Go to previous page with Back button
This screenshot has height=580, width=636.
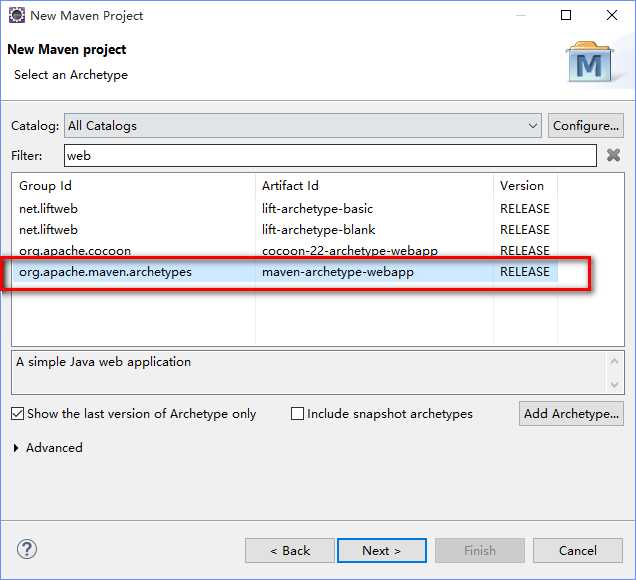pos(290,550)
